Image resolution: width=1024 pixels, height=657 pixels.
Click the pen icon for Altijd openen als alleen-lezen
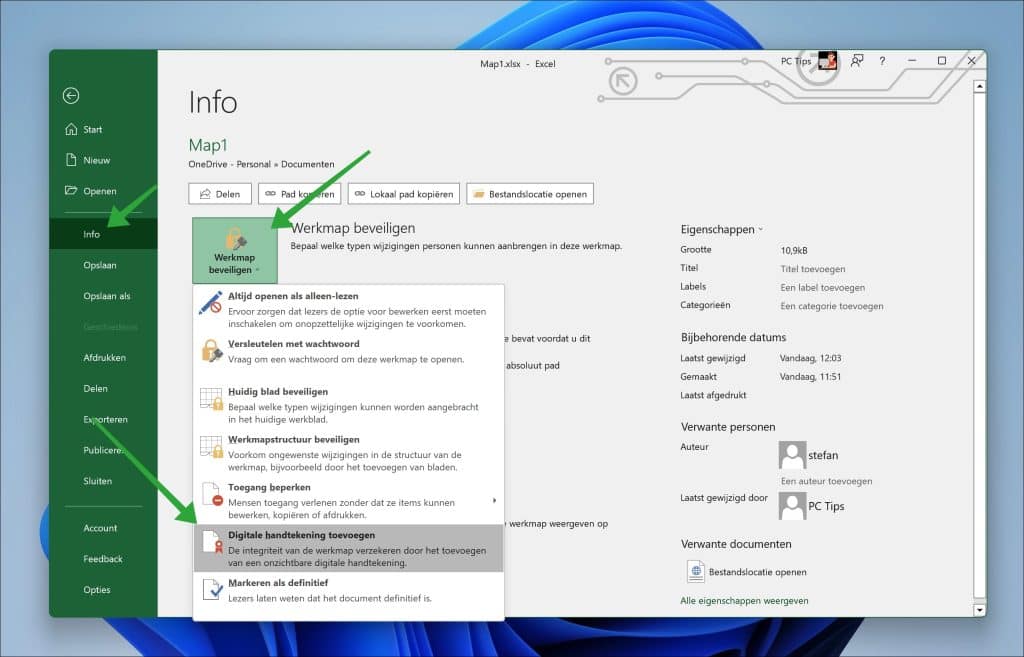tap(207, 305)
